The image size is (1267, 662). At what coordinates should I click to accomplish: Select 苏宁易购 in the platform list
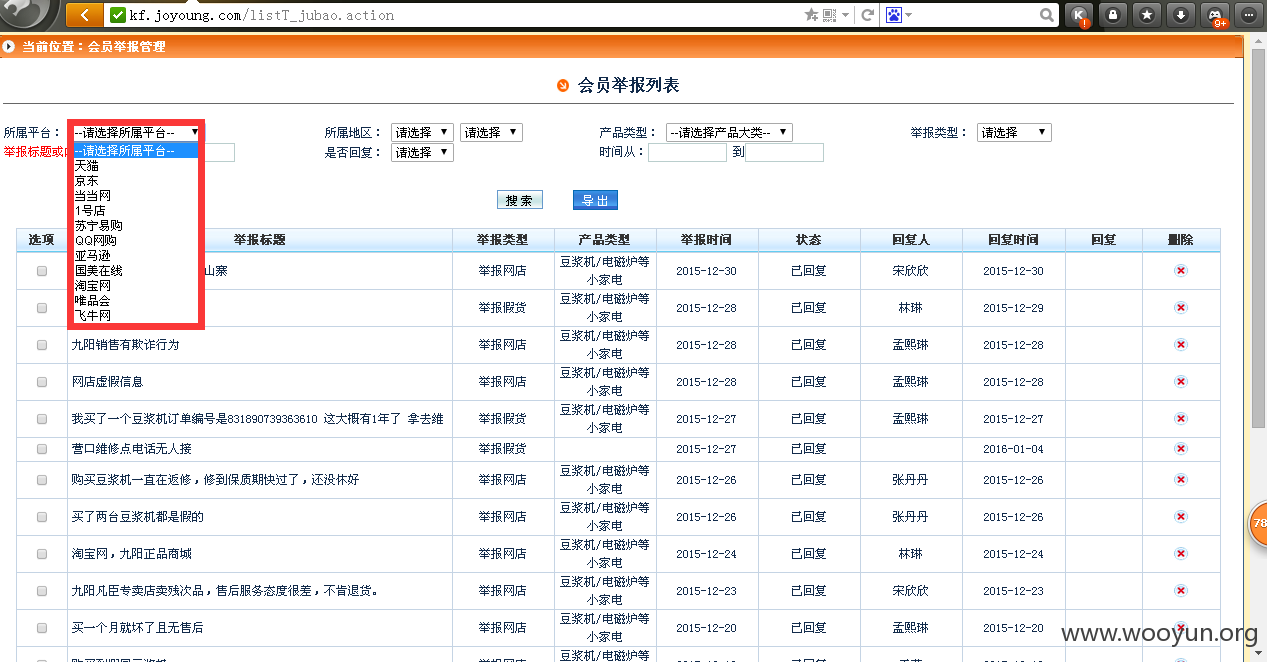point(136,226)
